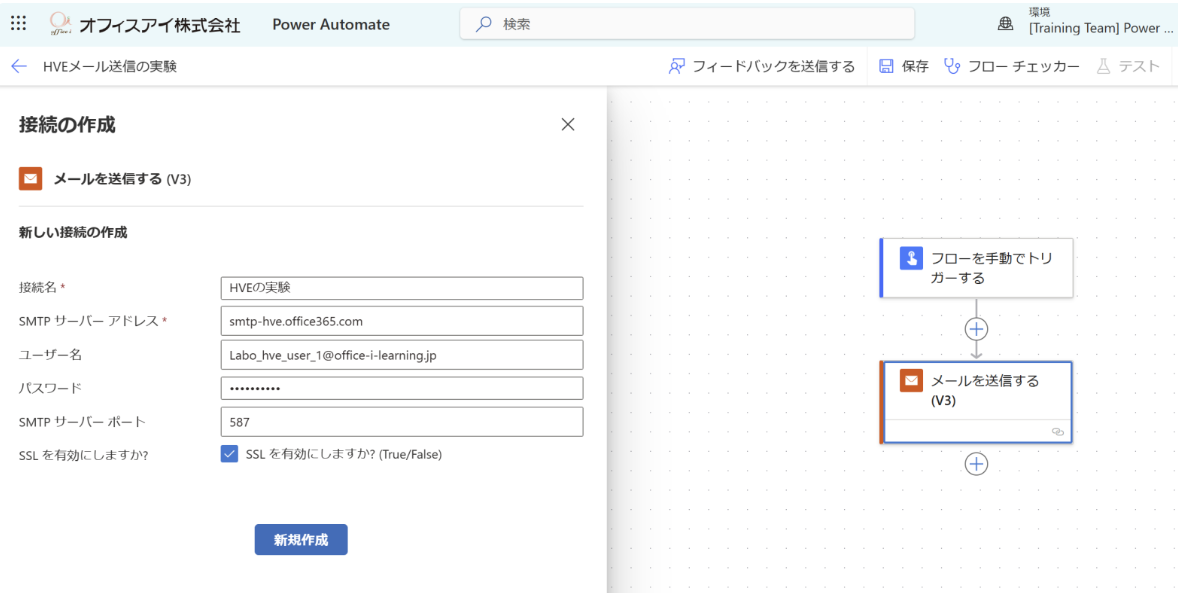
Task: Click the テスト button
Action: (1128, 66)
